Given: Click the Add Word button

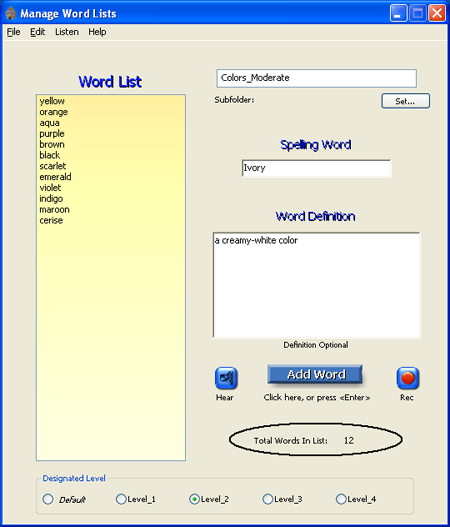Looking at the screenshot, I should coord(315,374).
